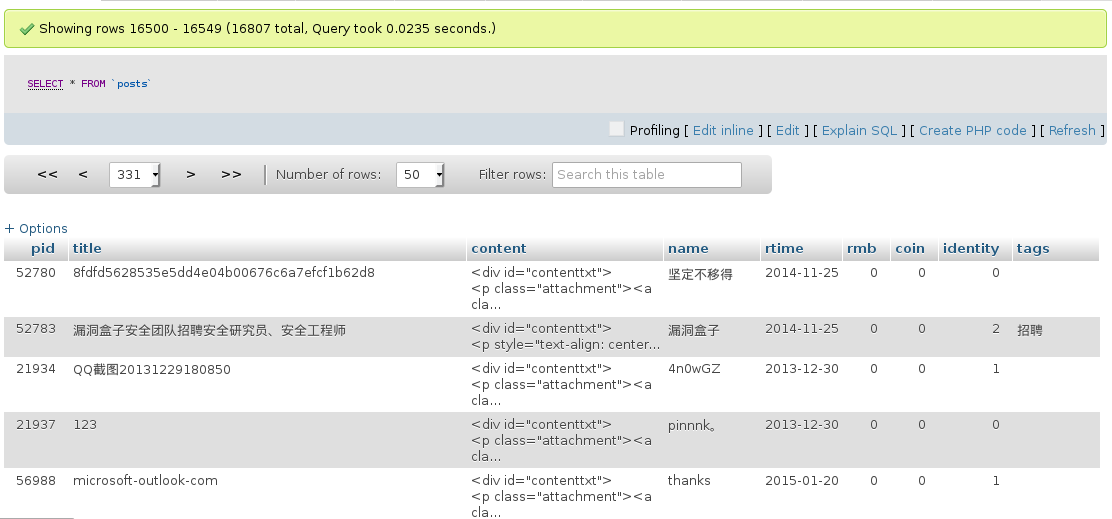Sort by the tags column header

[x=1033, y=249]
